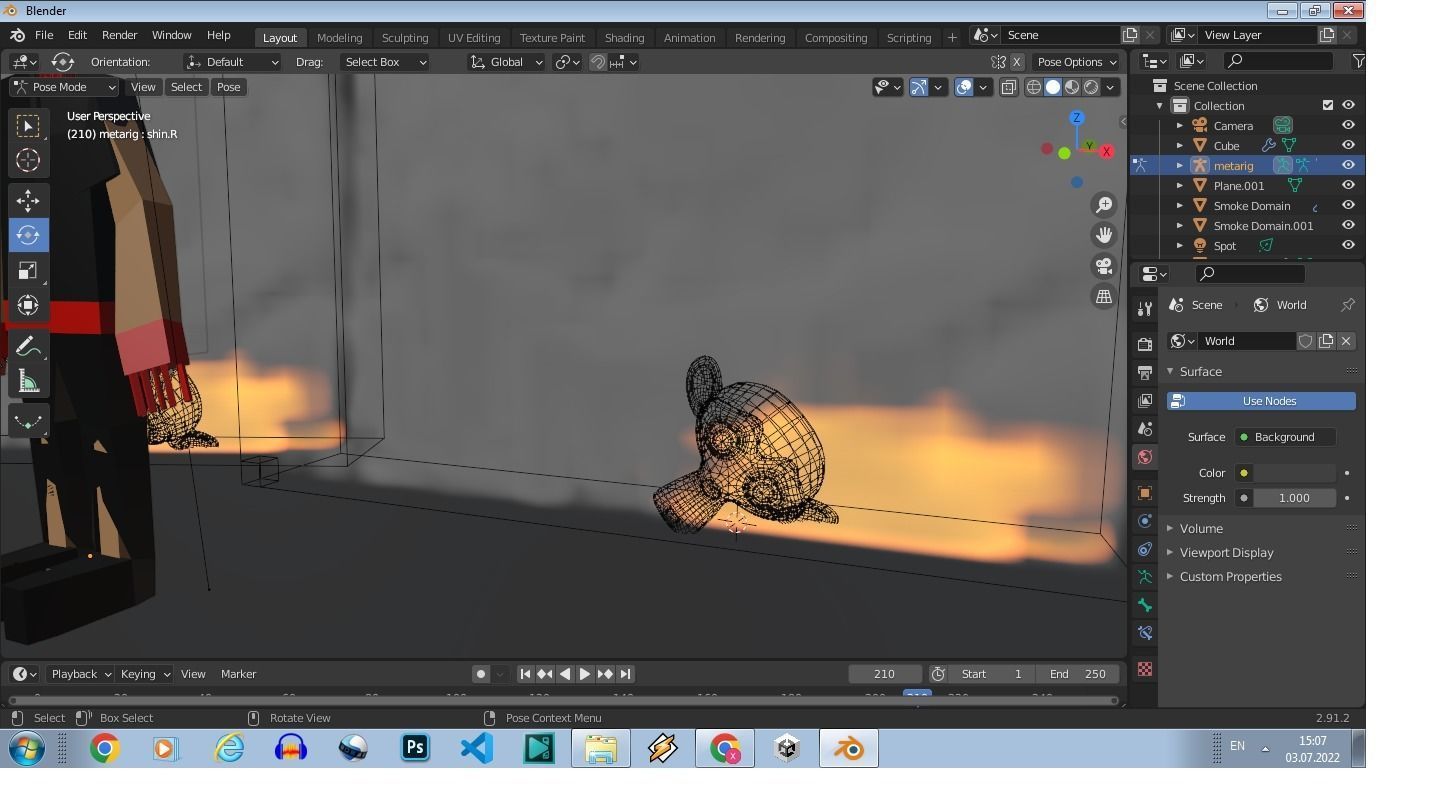
Task: Switch perspective/orthographic with the grid gizmo
Action: (x=1104, y=296)
